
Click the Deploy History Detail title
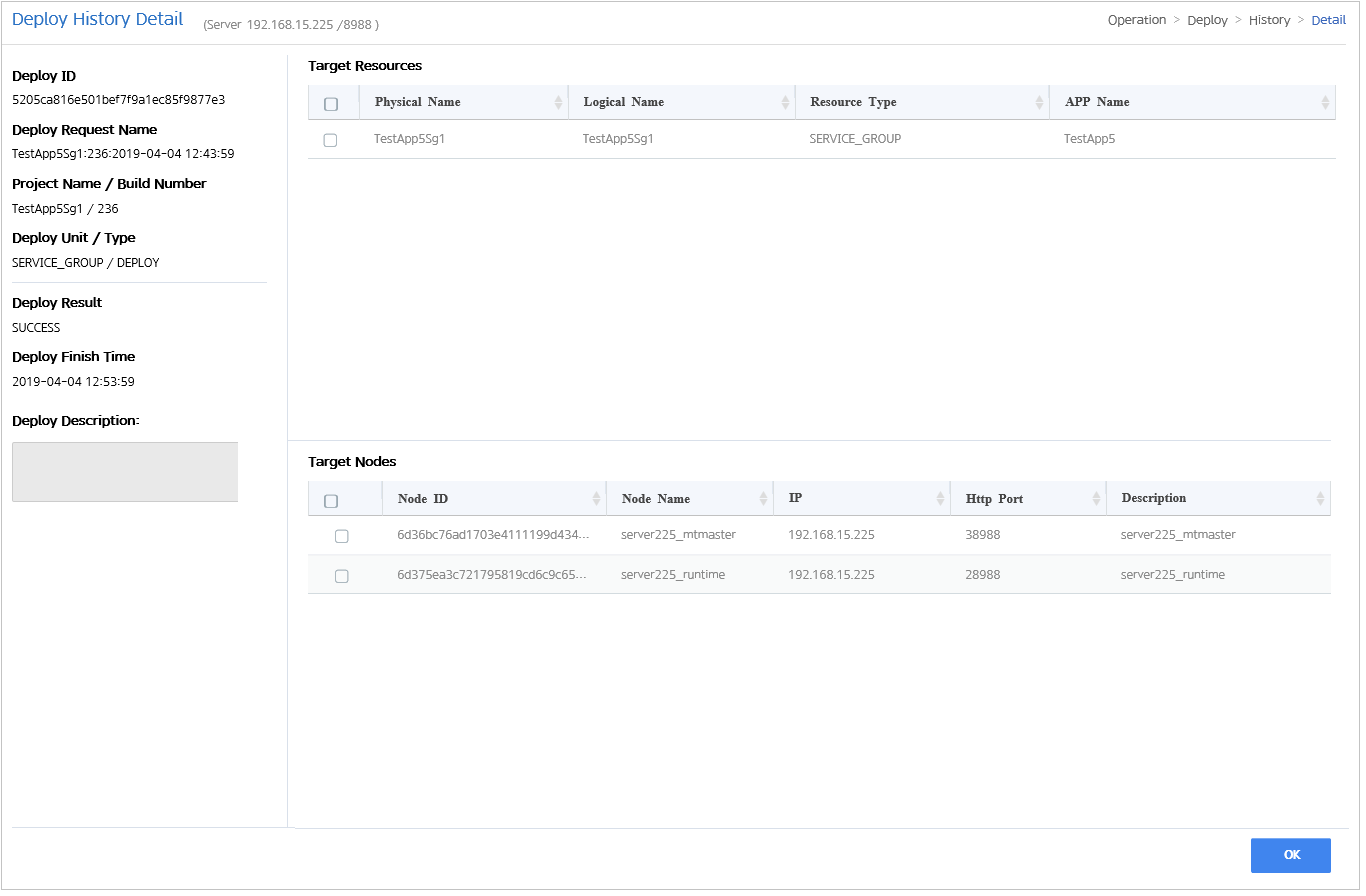(97, 19)
